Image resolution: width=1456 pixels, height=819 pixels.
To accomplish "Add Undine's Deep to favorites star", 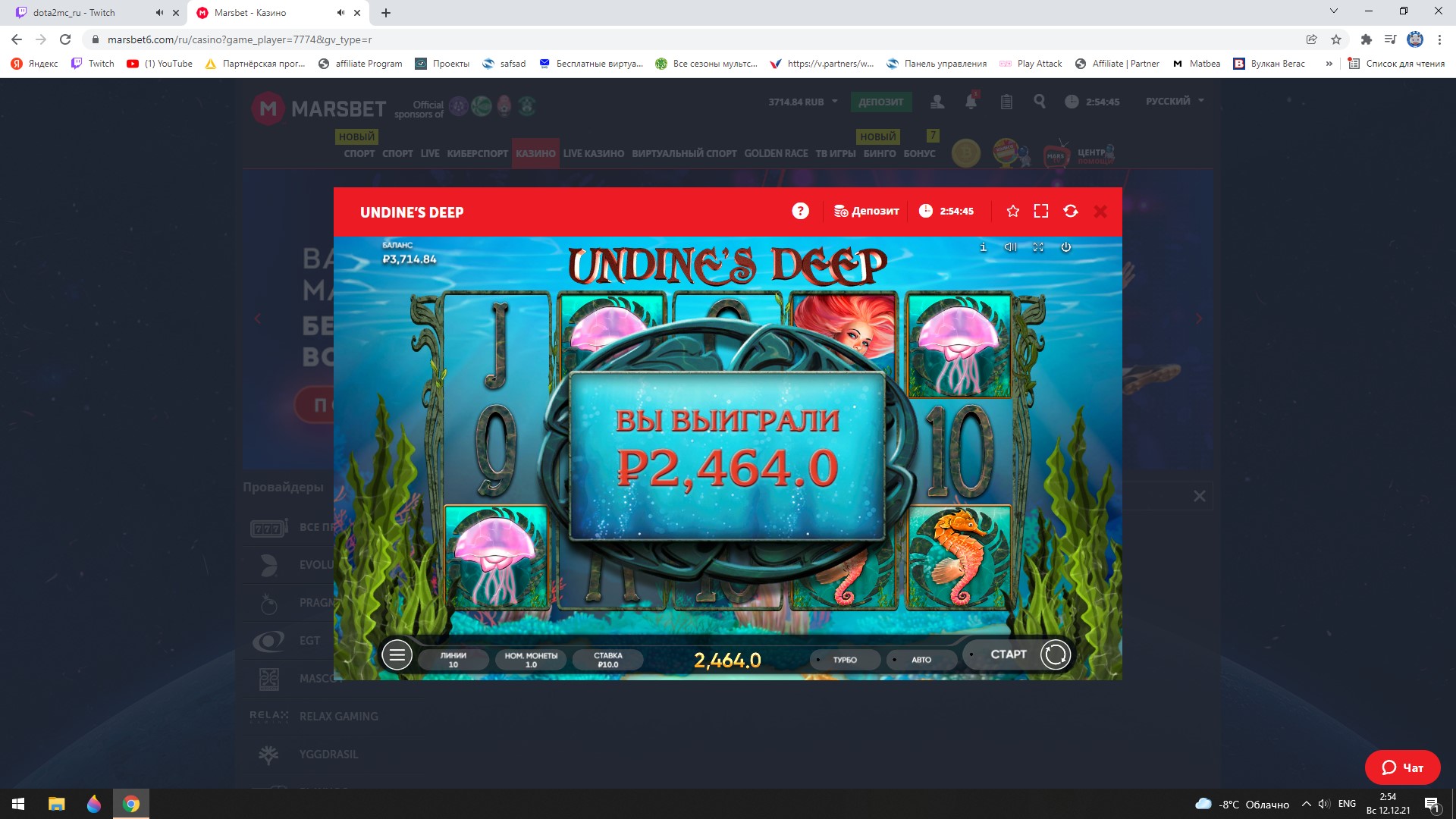I will coord(1012,211).
